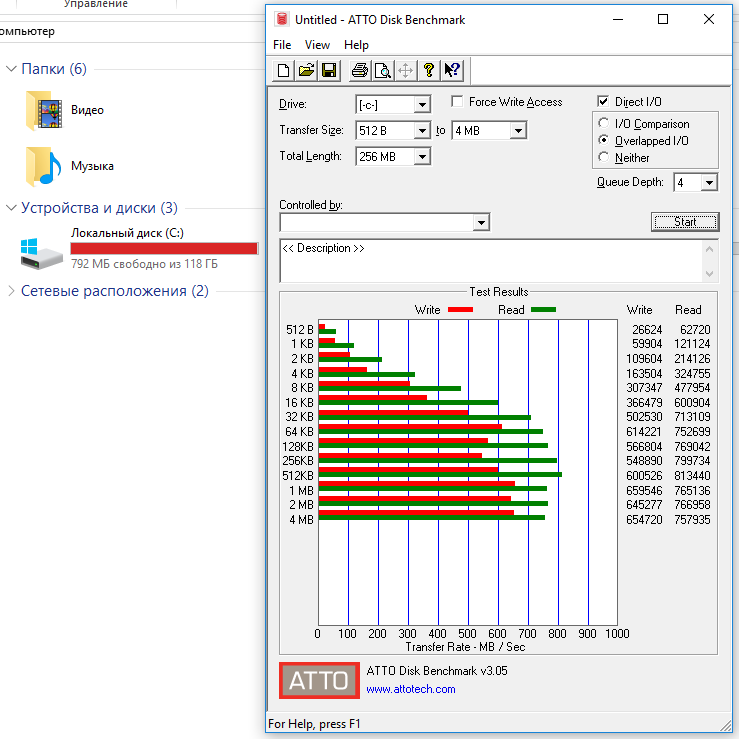Screen dimensions: 739x739
Task: Open the Drive dropdown list
Action: (x=422, y=105)
